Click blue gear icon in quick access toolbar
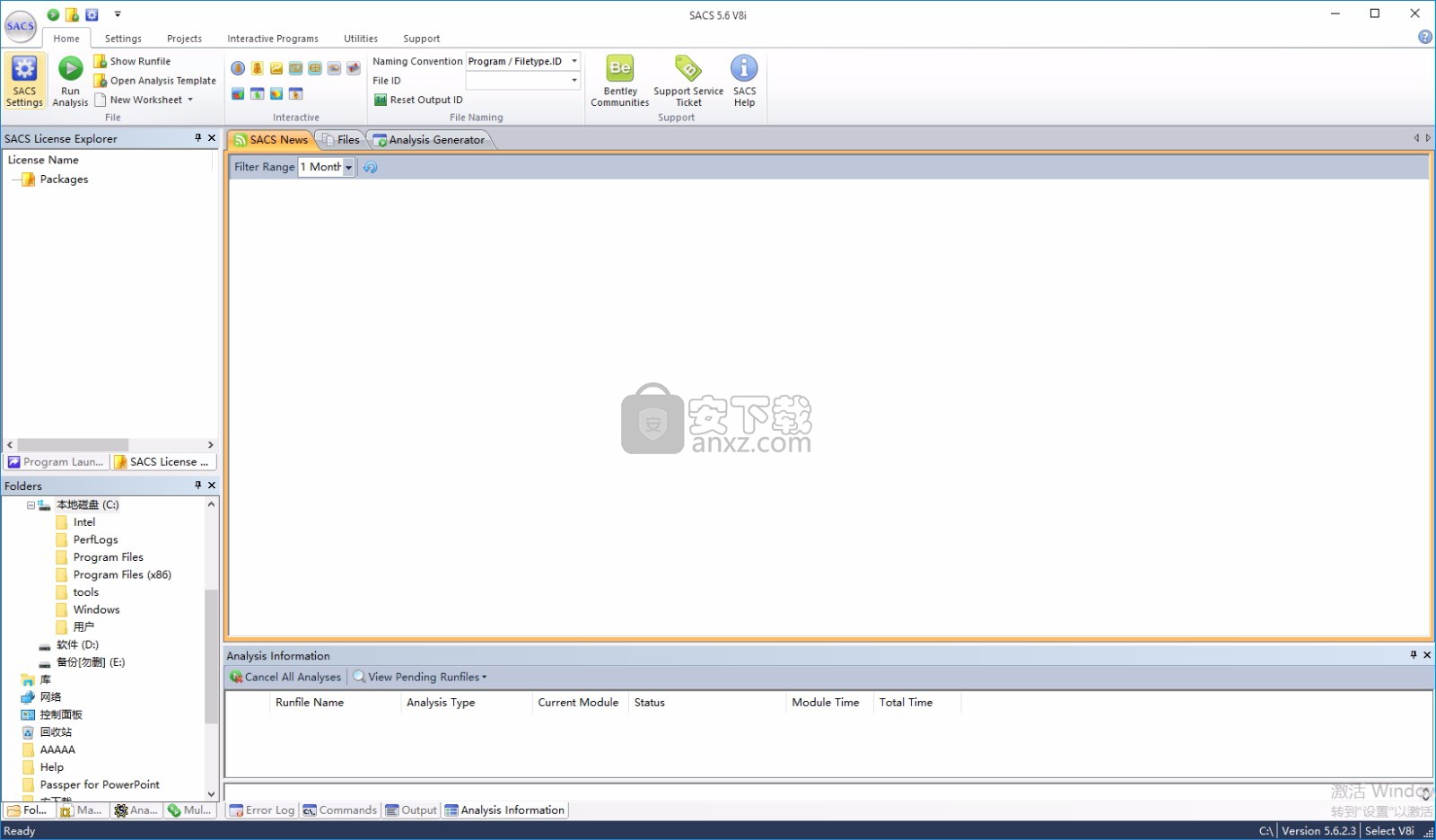The height and width of the screenshot is (840, 1436). 92,14
